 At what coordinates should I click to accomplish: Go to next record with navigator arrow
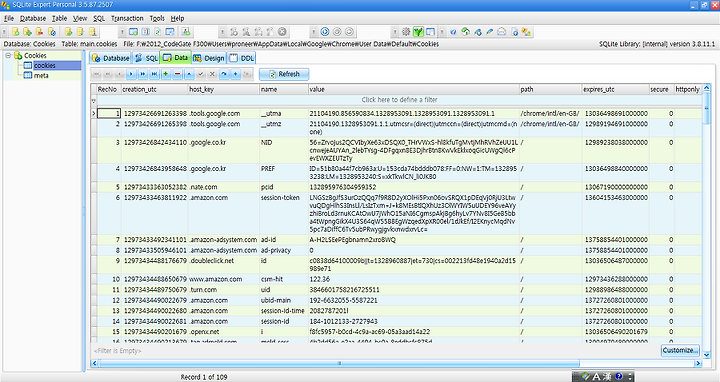(131, 74)
